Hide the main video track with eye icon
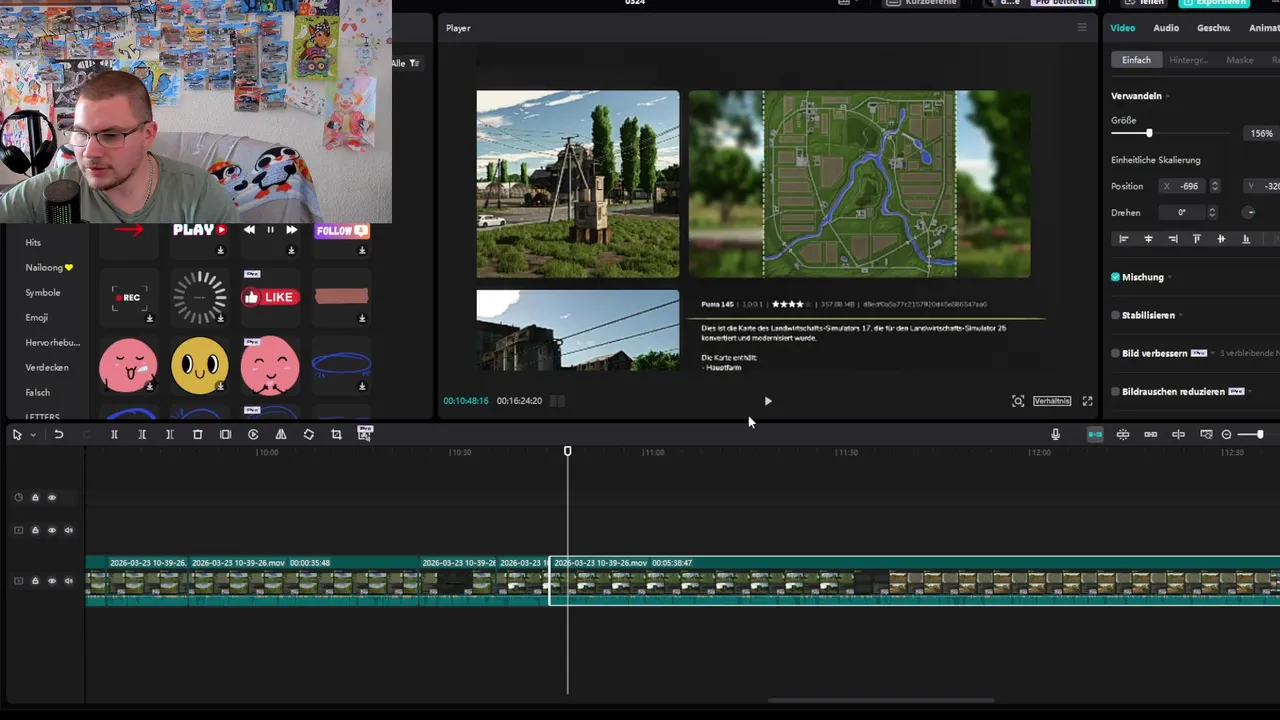 coord(52,581)
